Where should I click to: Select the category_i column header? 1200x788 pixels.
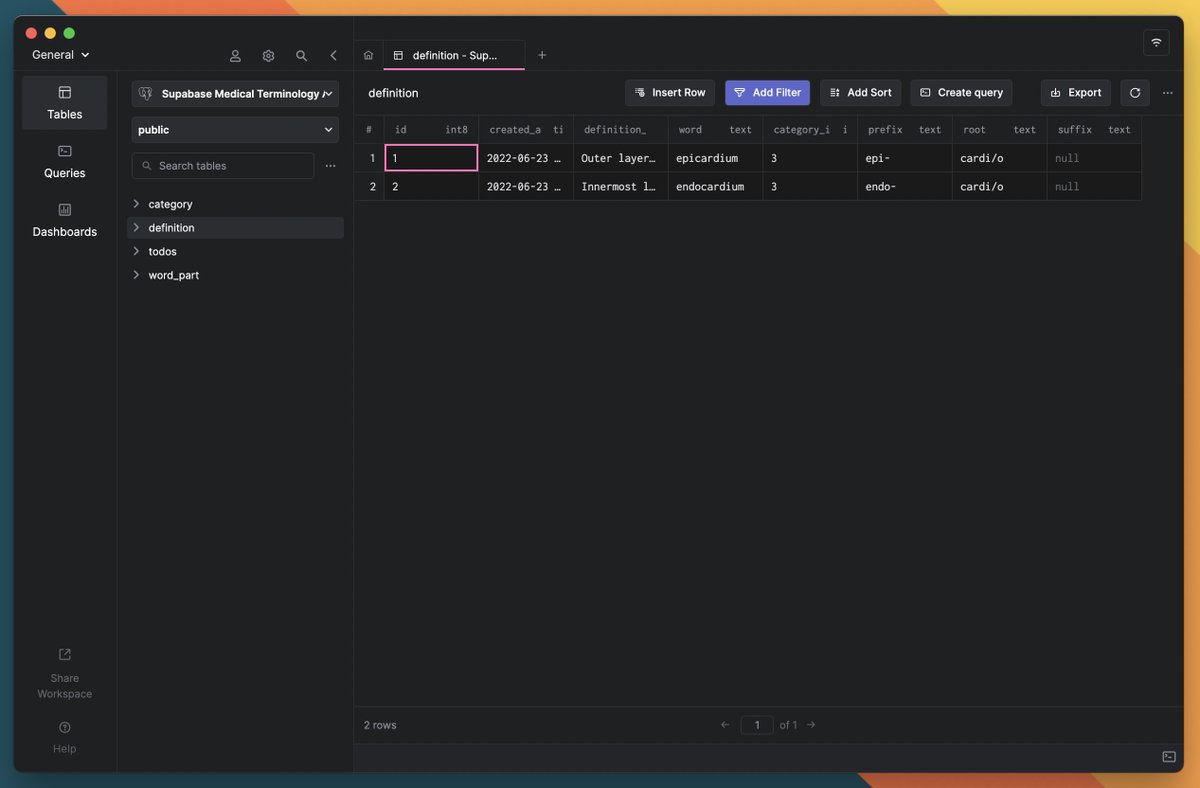pos(810,130)
